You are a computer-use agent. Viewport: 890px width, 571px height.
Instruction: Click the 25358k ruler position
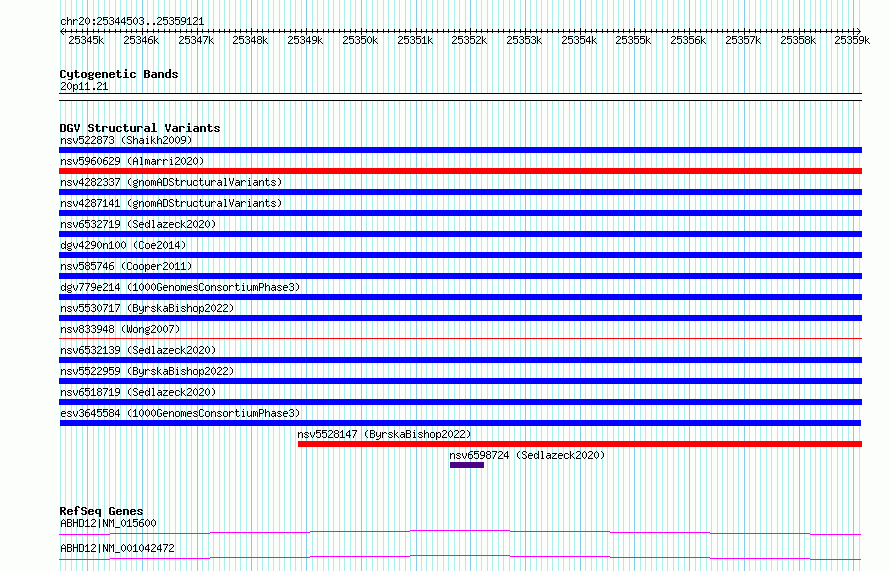(x=799, y=40)
